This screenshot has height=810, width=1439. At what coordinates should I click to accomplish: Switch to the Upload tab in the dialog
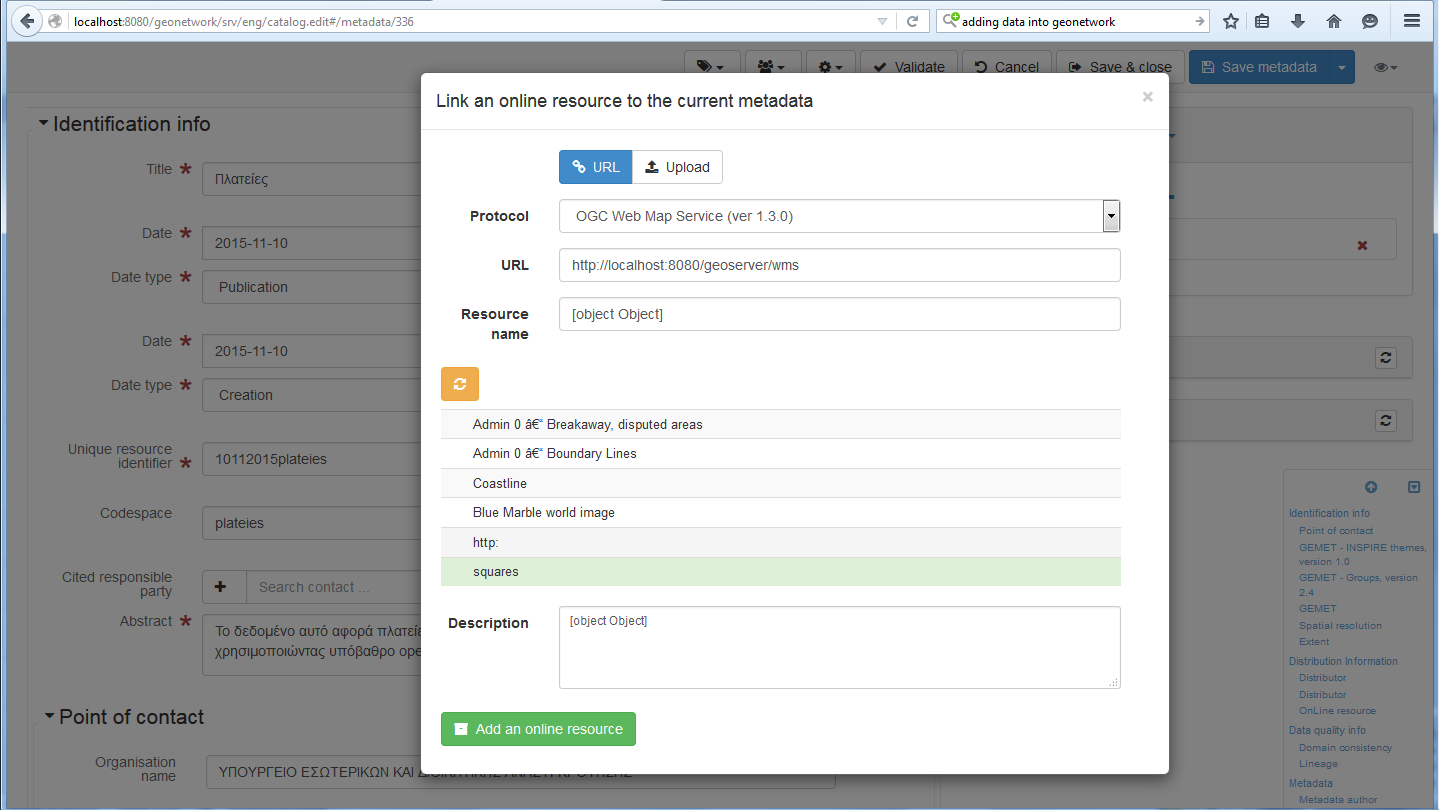click(x=677, y=167)
